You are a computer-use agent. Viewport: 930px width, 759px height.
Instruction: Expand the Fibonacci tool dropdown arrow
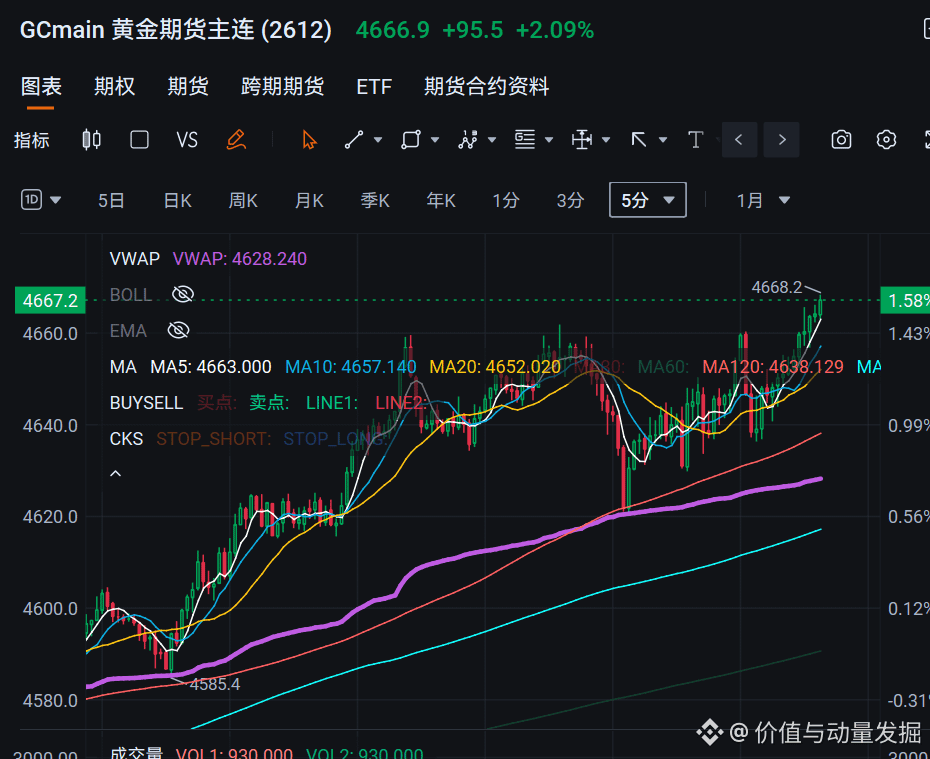click(549, 140)
